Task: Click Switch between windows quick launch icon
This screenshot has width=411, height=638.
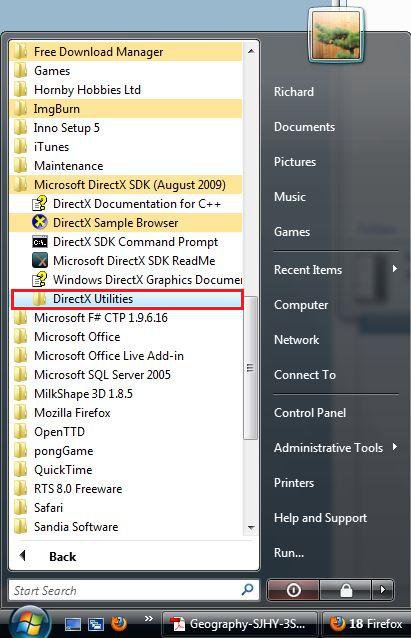Action: point(96,624)
